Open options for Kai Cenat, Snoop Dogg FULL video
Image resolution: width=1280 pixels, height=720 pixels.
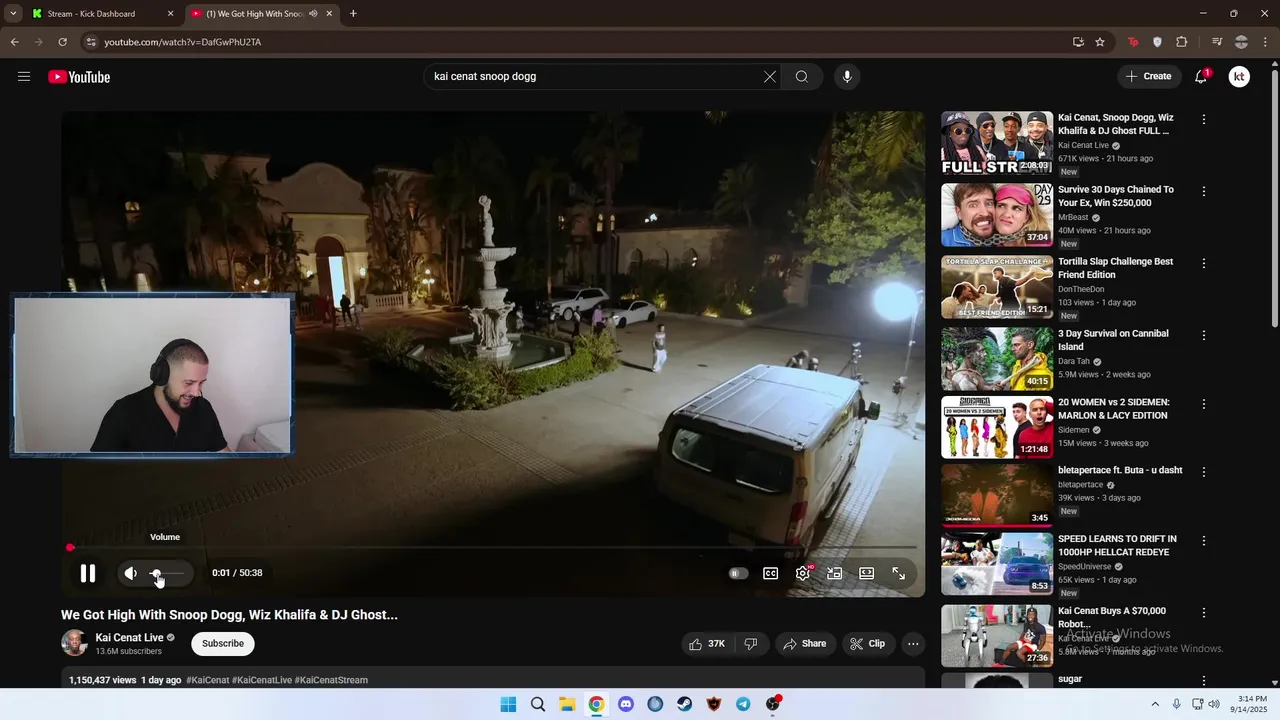tap(1204, 119)
